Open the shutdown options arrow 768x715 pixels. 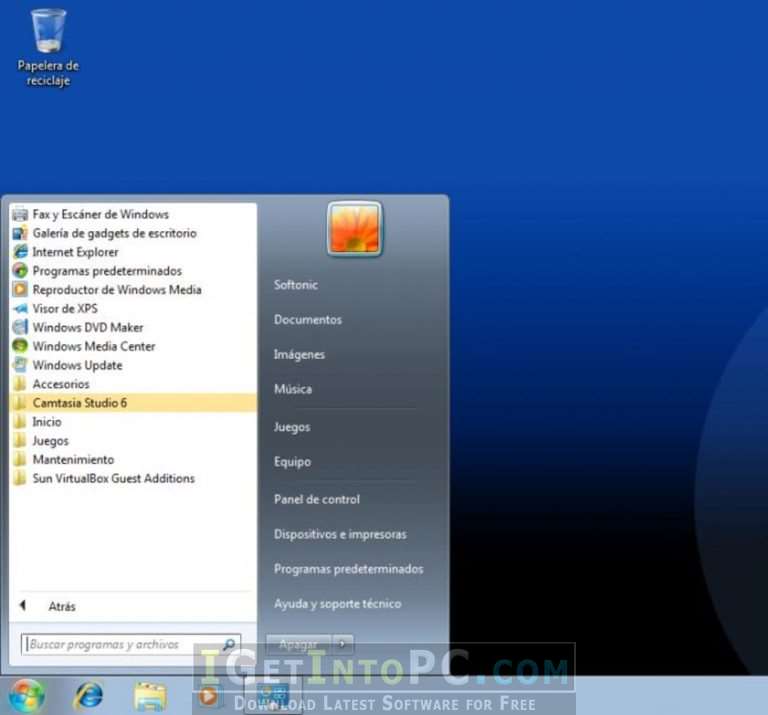342,644
